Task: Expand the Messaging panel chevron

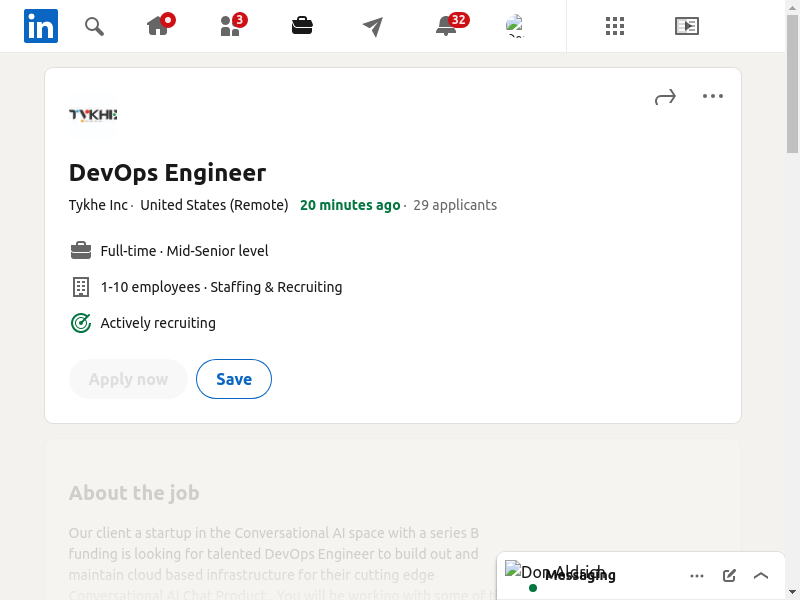Action: [x=761, y=575]
